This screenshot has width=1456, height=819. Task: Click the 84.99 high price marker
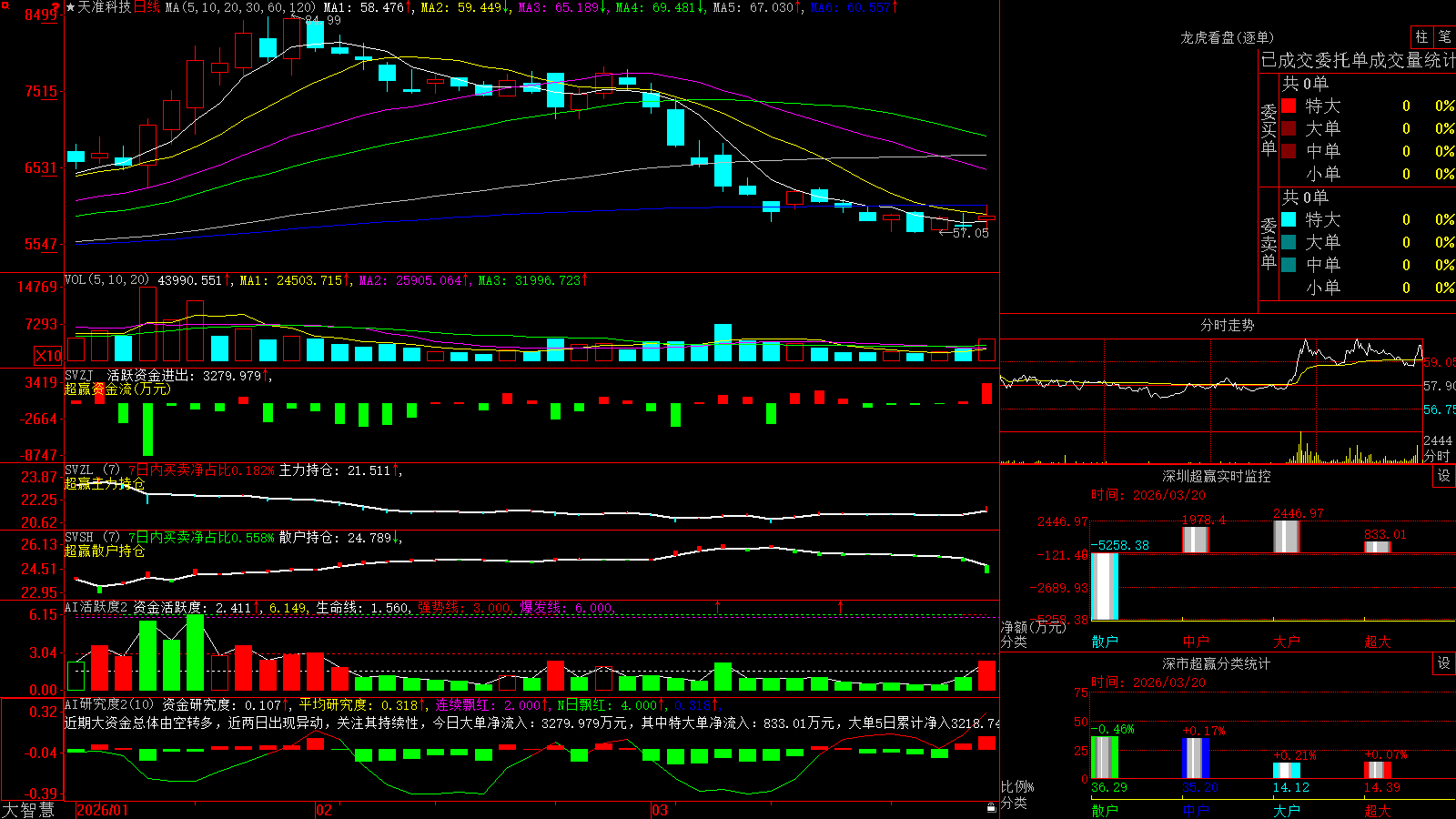pyautogui.click(x=322, y=20)
